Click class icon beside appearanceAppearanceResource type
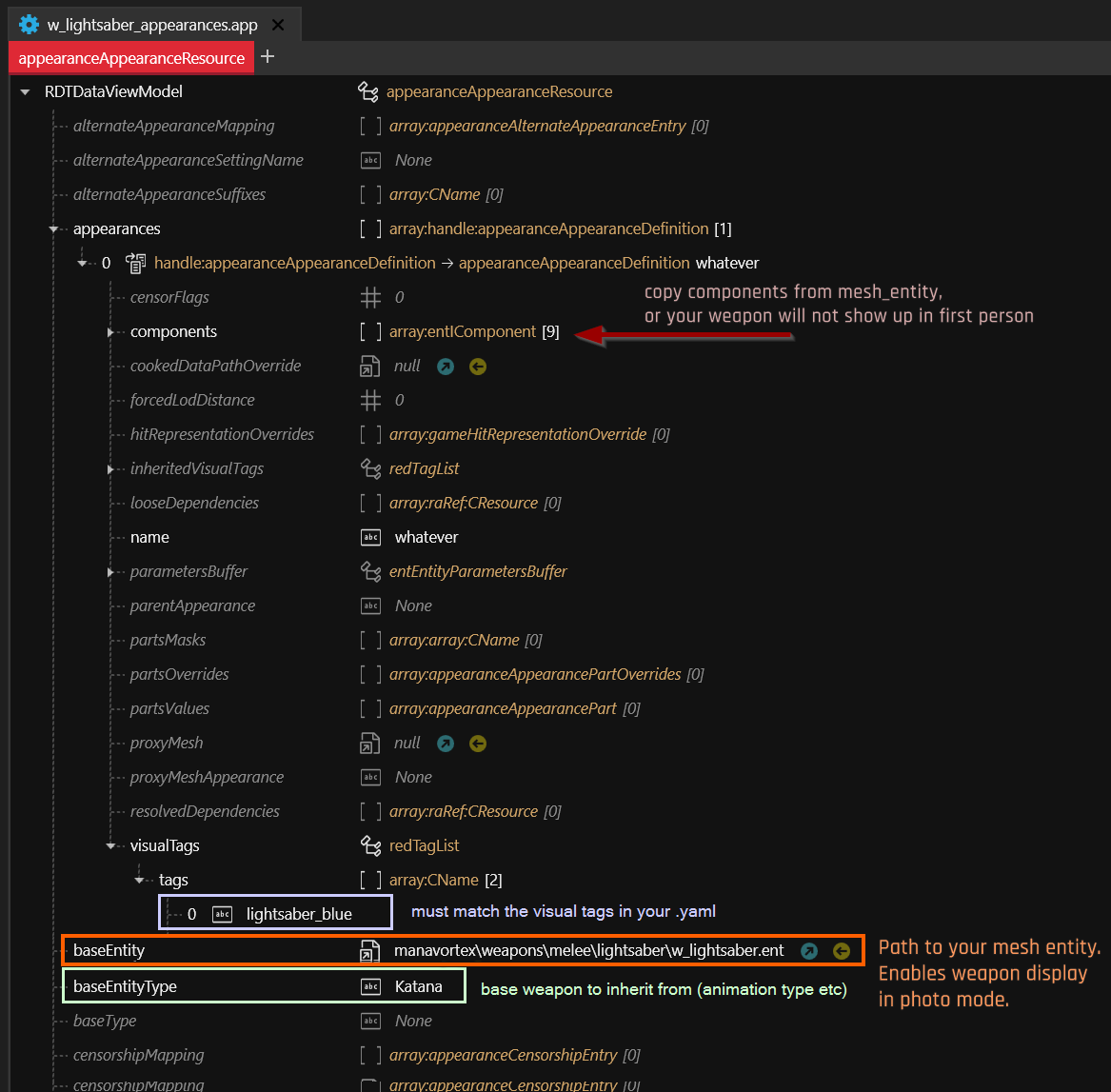The image size is (1111, 1092). point(369,92)
